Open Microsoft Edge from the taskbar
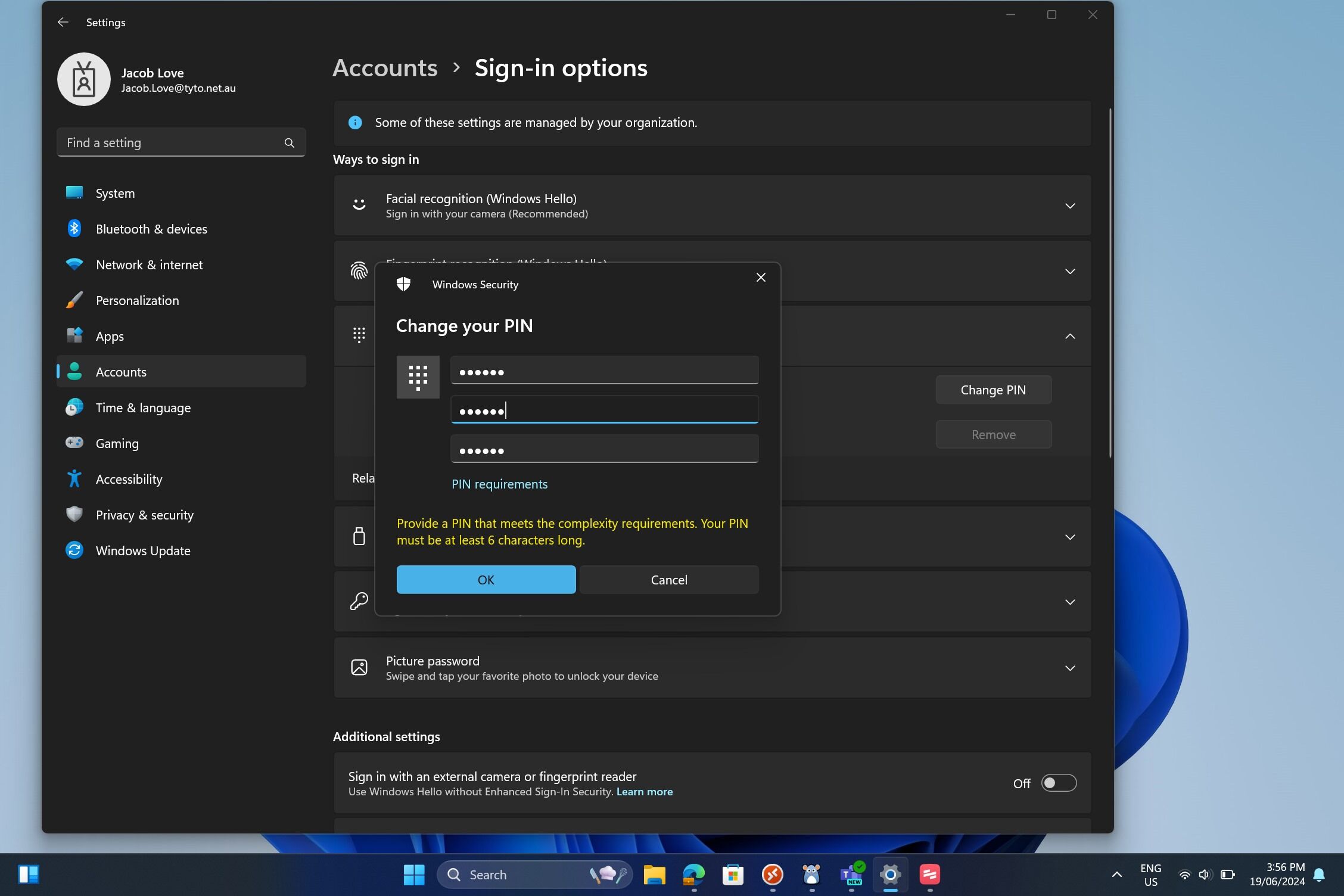Image resolution: width=1344 pixels, height=896 pixels. (693, 875)
